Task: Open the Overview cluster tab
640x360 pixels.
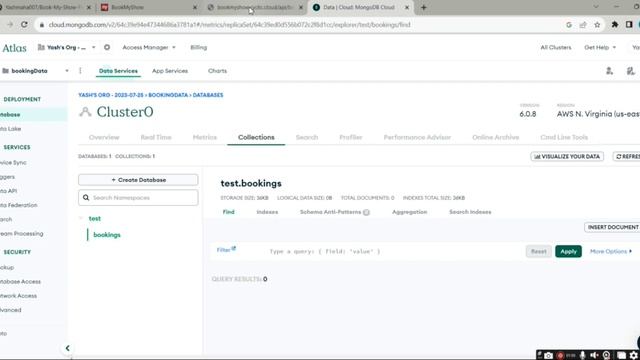Action: coord(104,137)
